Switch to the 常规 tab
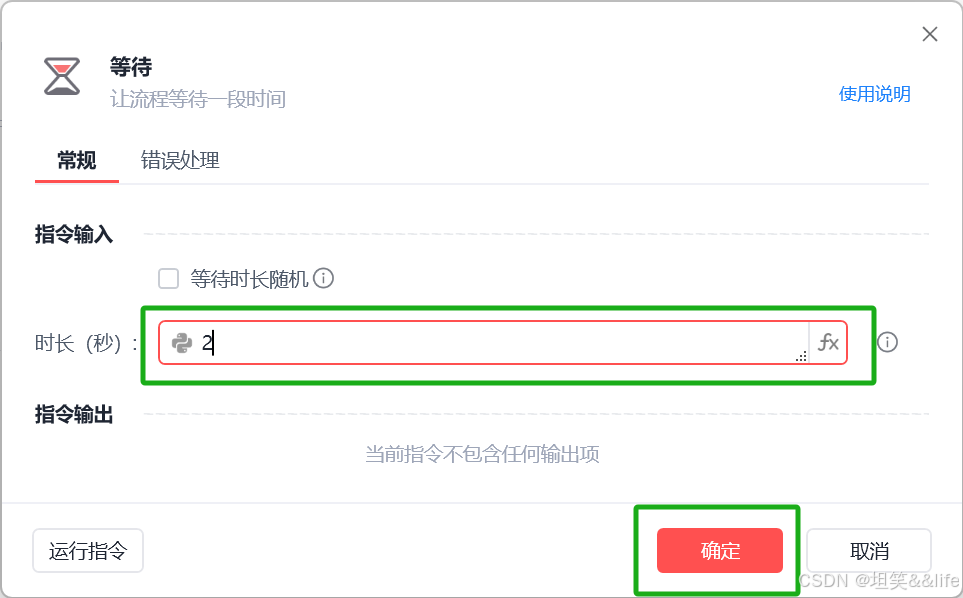Screen dimensions: 963x598 tap(77, 161)
